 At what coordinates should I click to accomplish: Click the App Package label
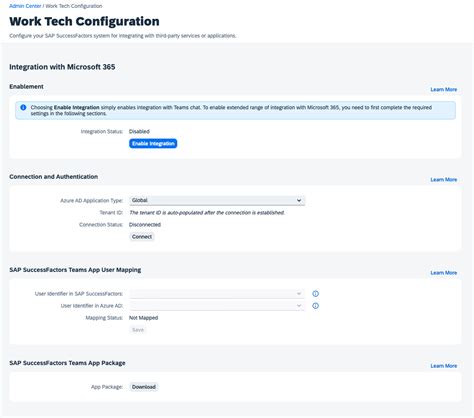tap(107, 387)
